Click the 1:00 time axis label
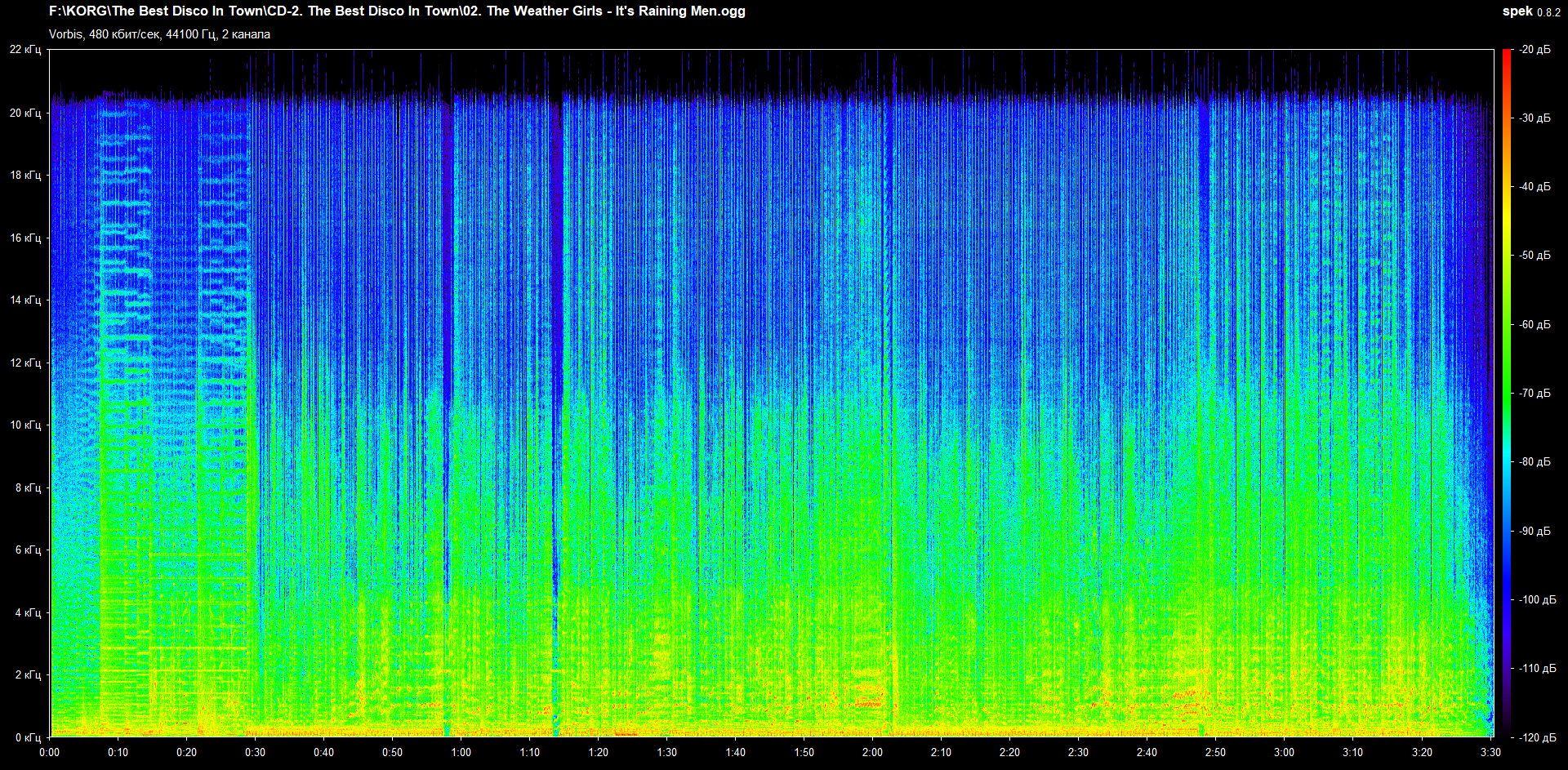 click(461, 752)
